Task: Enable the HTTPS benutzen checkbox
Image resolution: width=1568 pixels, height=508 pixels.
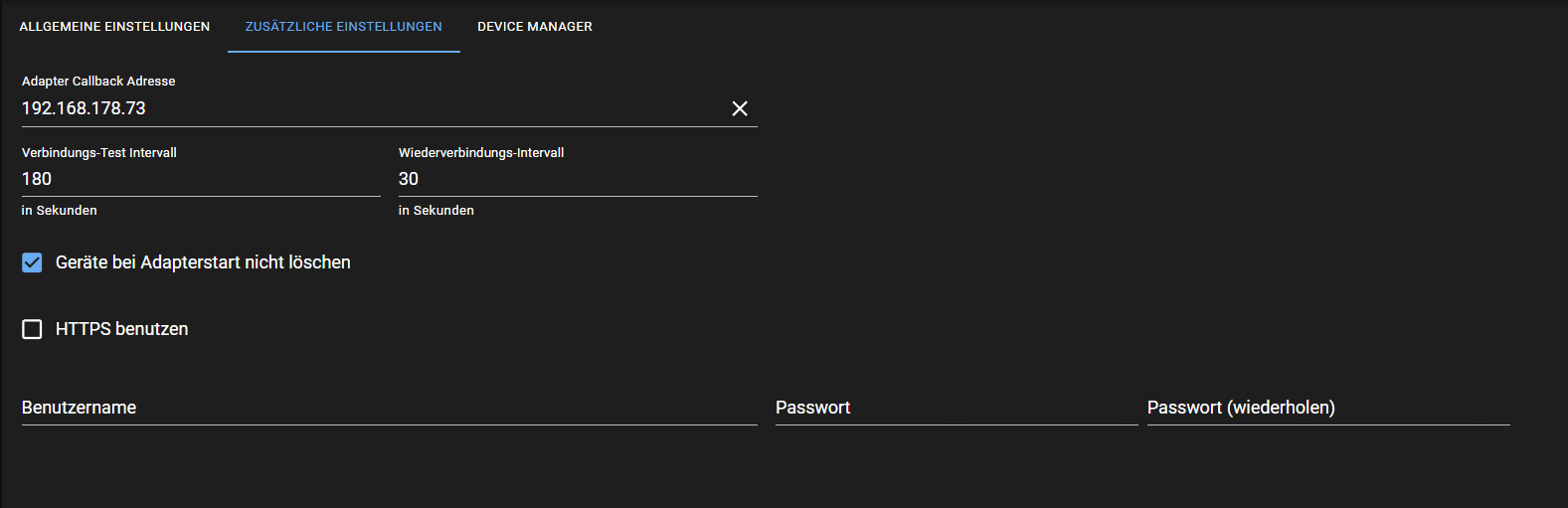Action: 32,329
